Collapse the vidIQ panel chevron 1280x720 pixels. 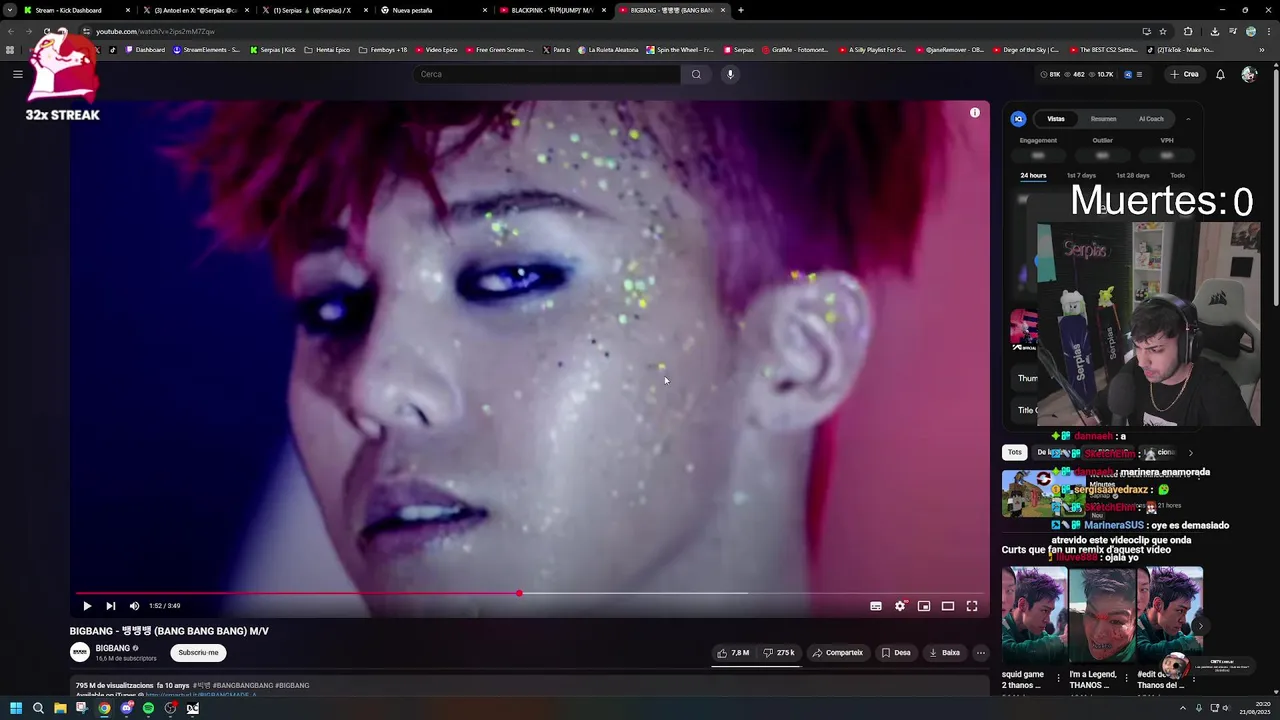(x=1188, y=119)
